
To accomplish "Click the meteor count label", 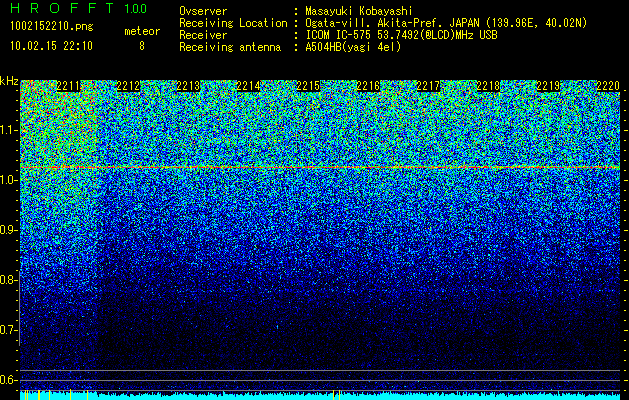I will (x=142, y=31).
